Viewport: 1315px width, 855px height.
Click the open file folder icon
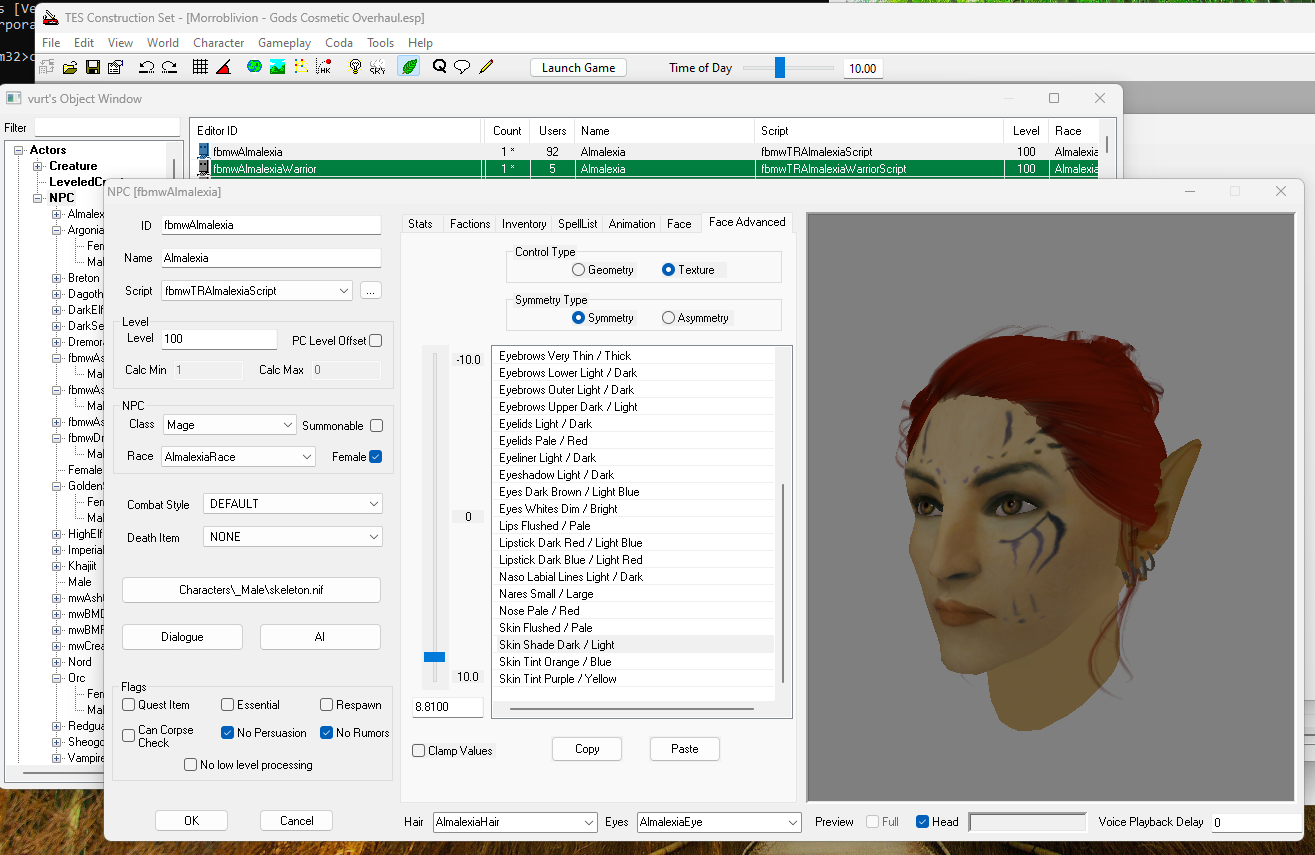coord(70,67)
